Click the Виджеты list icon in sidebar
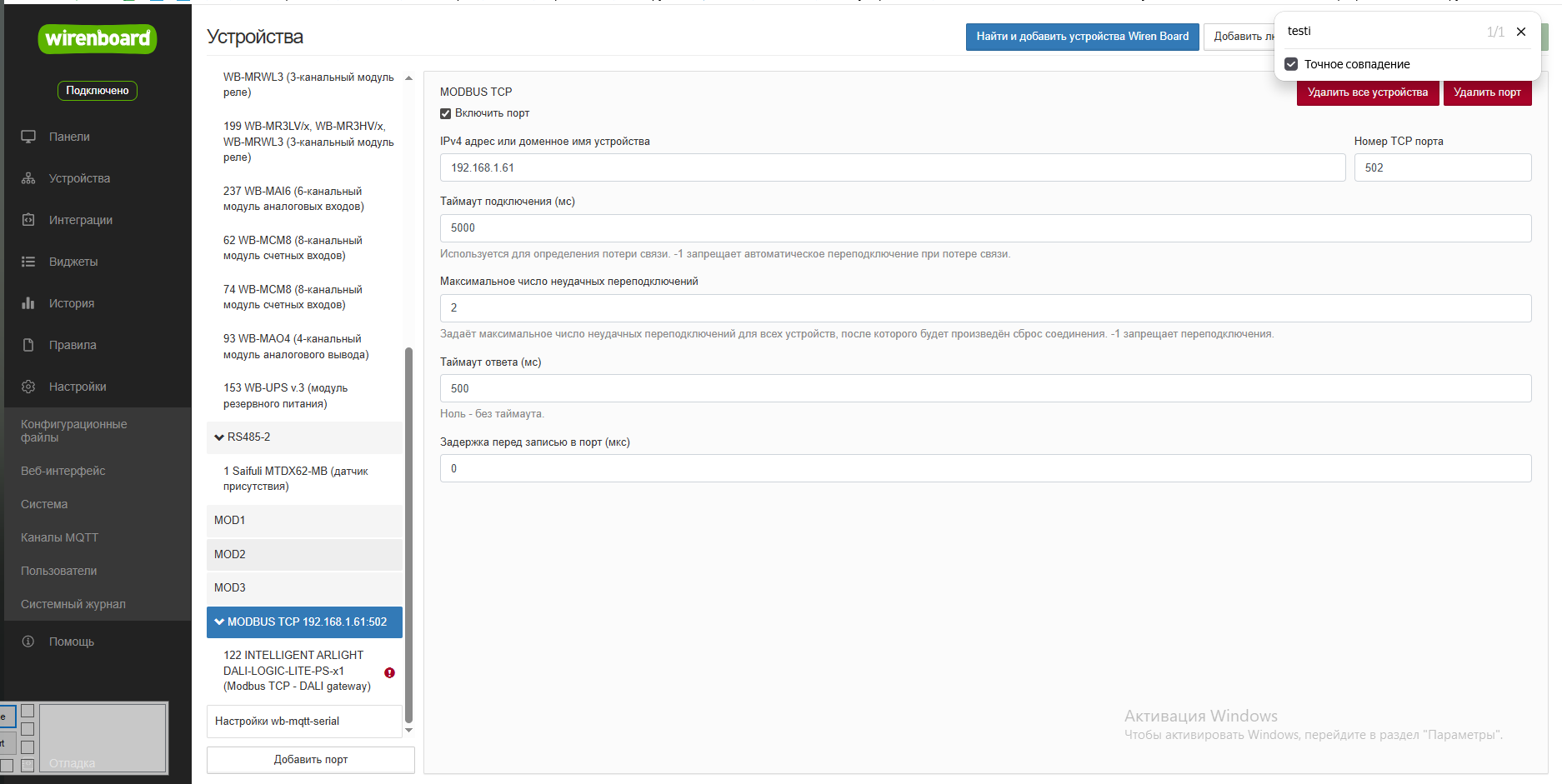 click(28, 262)
